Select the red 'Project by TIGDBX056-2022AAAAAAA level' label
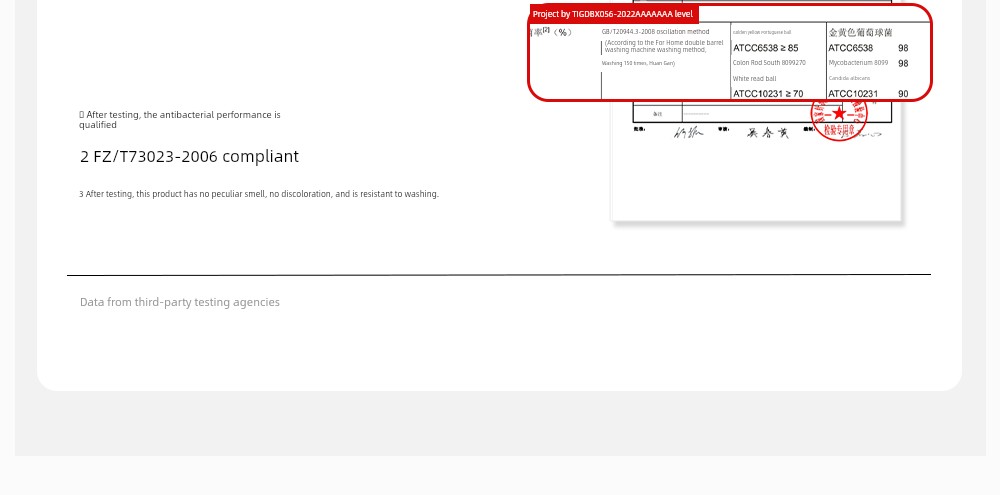This screenshot has width=1000, height=495. click(x=612, y=14)
